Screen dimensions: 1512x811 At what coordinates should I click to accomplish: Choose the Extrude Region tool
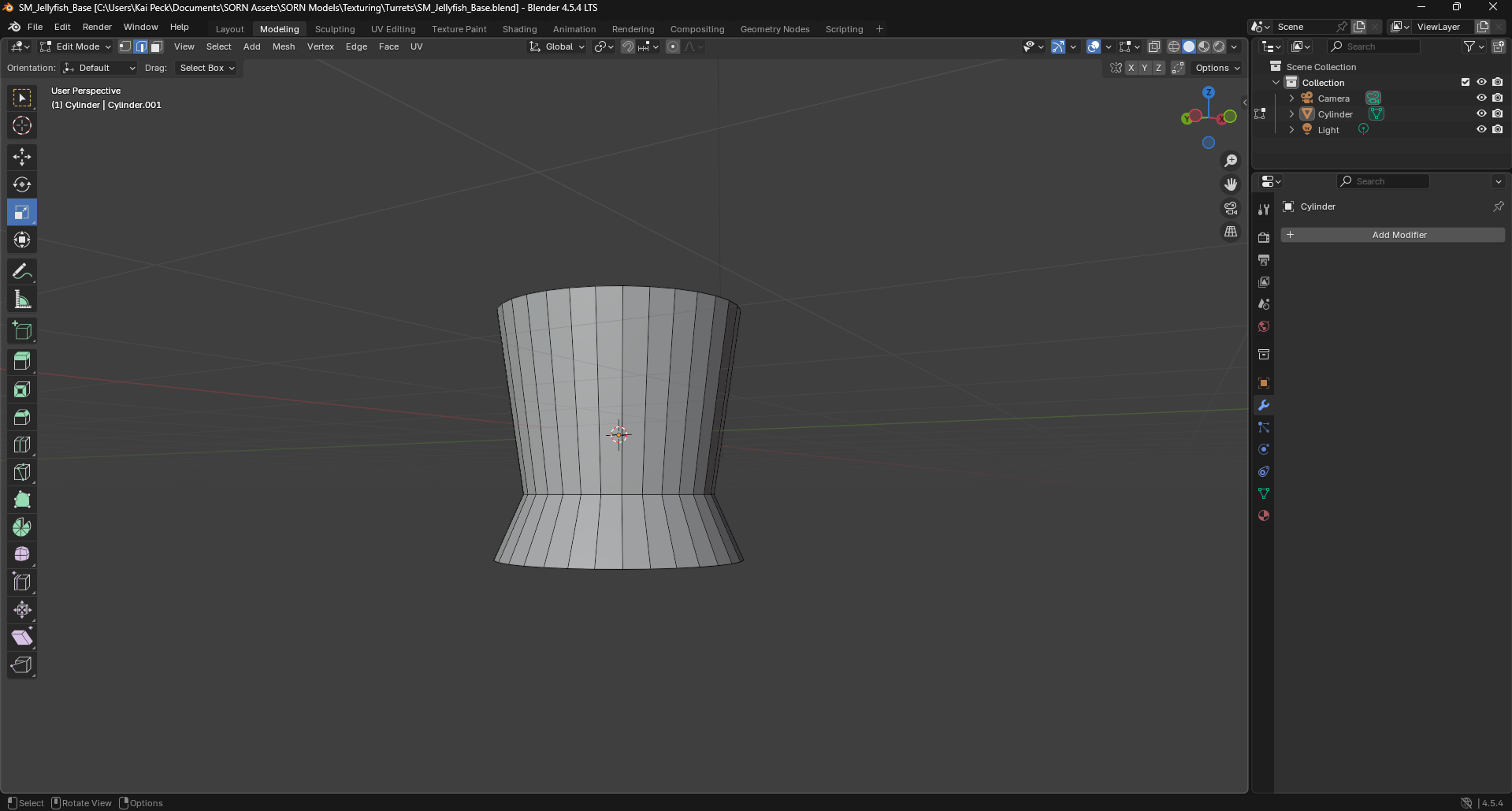click(x=22, y=361)
